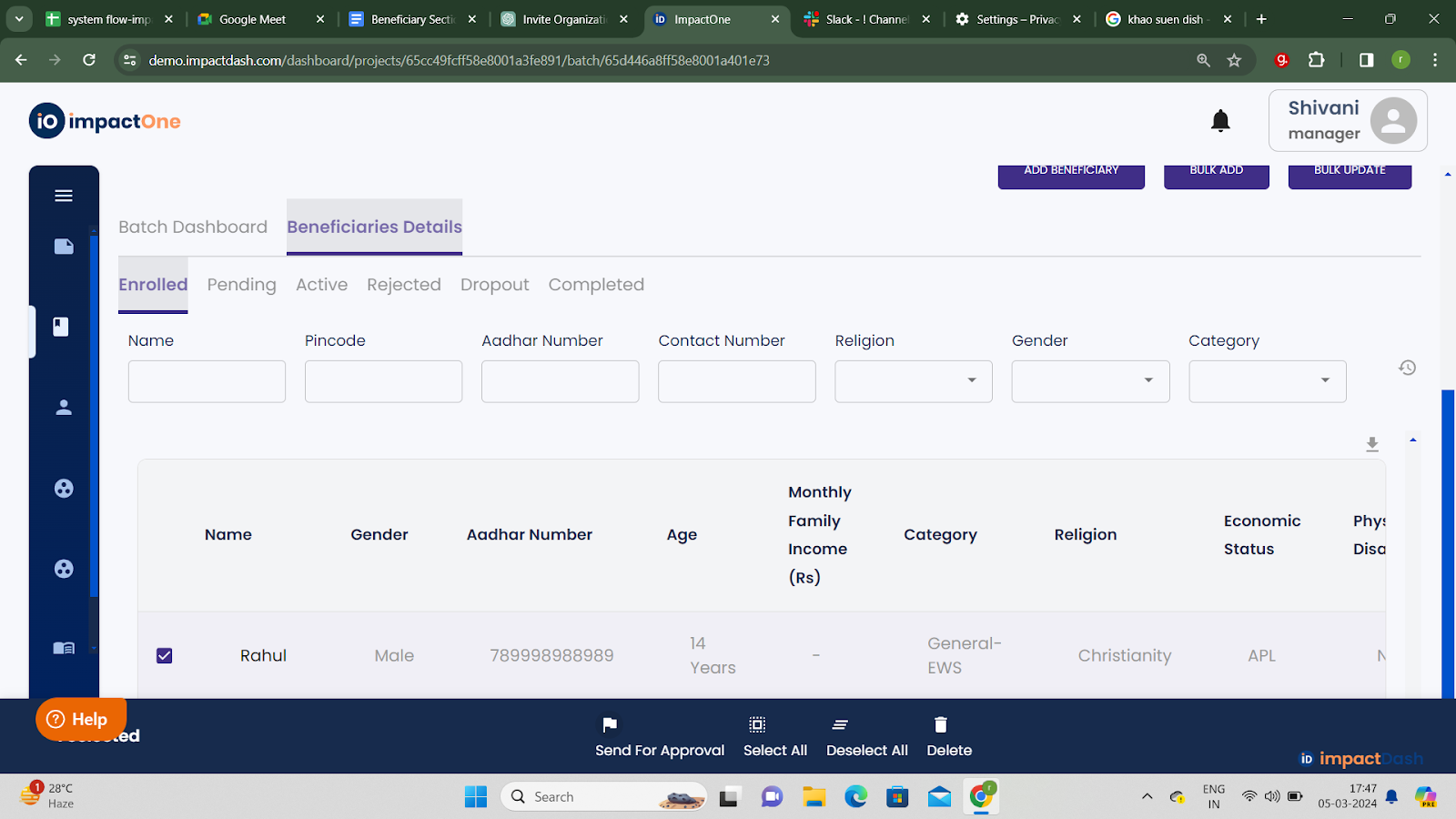Go back to the previous page
1456x819 pixels.
pyautogui.click(x=21, y=60)
